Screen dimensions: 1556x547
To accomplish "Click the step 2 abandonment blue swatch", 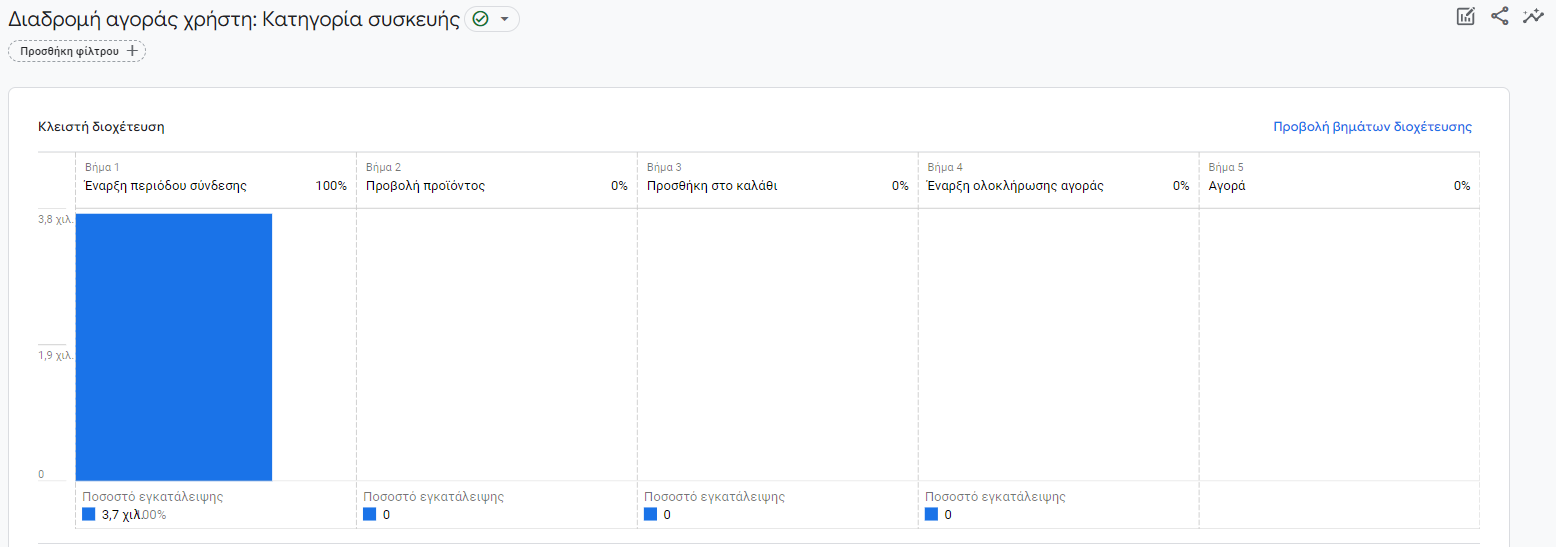I will point(370,514).
